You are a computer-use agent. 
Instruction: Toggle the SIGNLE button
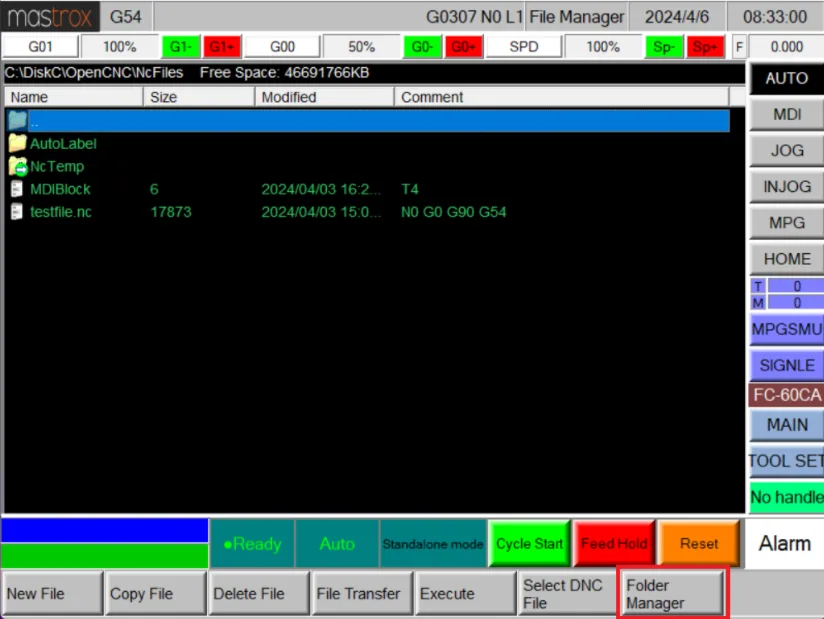click(x=786, y=365)
